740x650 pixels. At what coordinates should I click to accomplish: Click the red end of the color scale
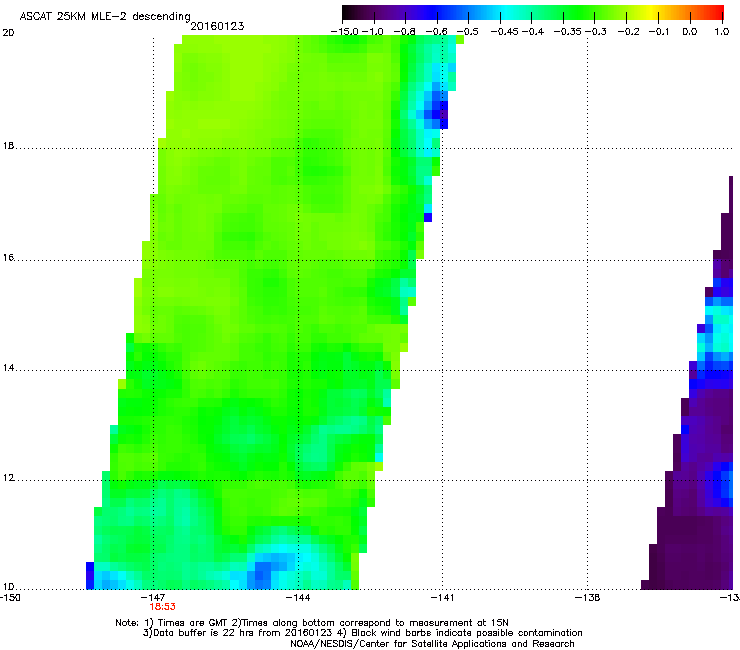pyautogui.click(x=715, y=13)
